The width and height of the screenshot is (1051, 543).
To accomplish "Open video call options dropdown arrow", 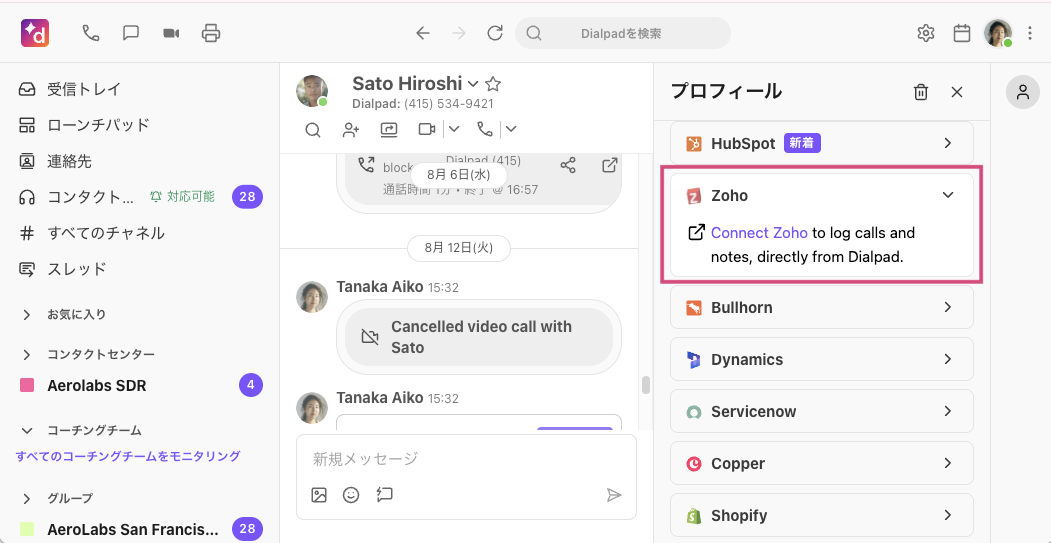I will pos(453,129).
